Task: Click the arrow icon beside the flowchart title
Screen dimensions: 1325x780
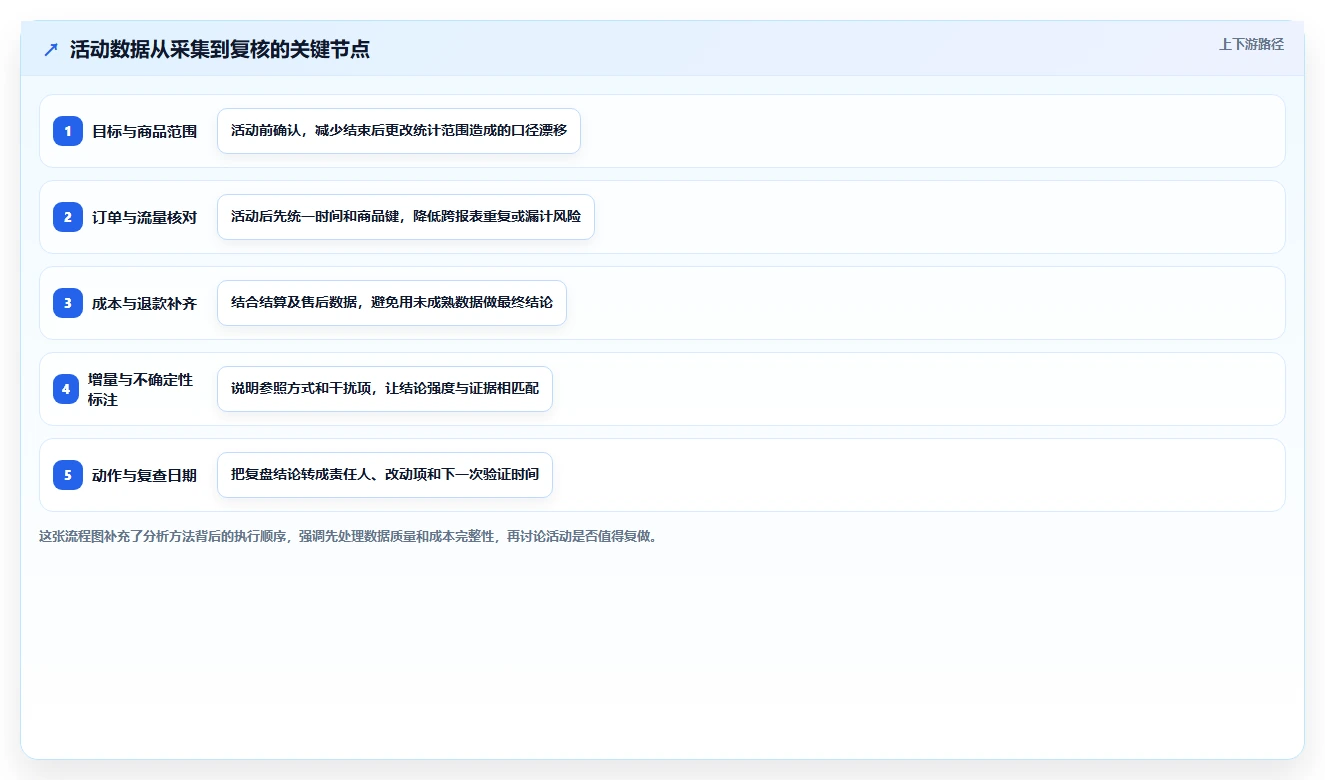Action: tap(51, 50)
